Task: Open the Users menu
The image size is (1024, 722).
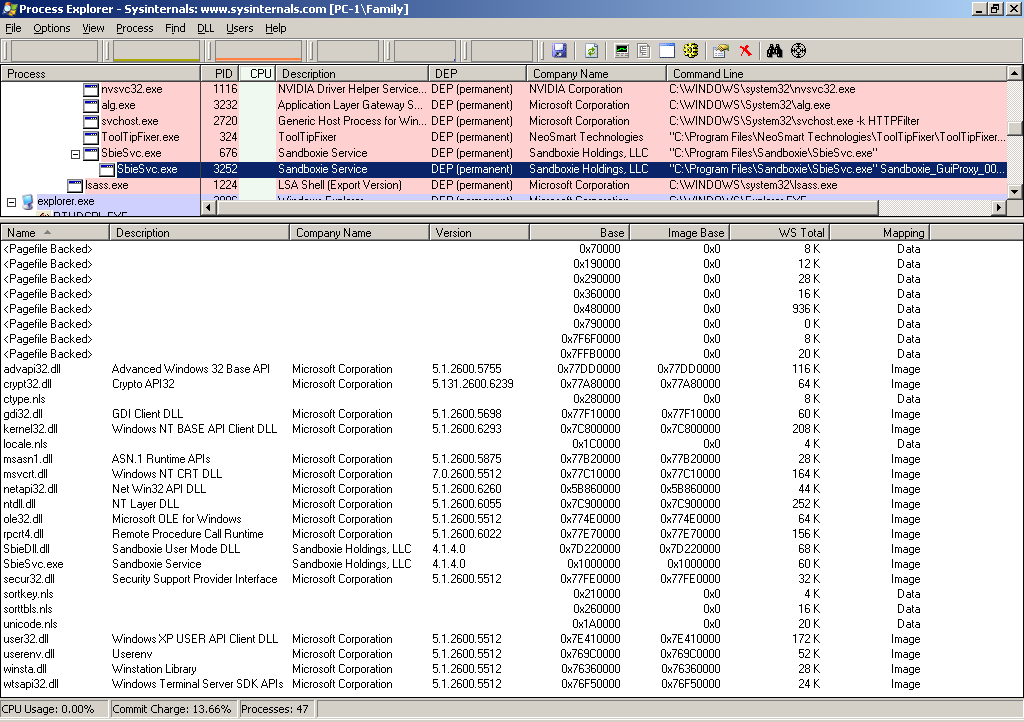Action: [x=240, y=28]
